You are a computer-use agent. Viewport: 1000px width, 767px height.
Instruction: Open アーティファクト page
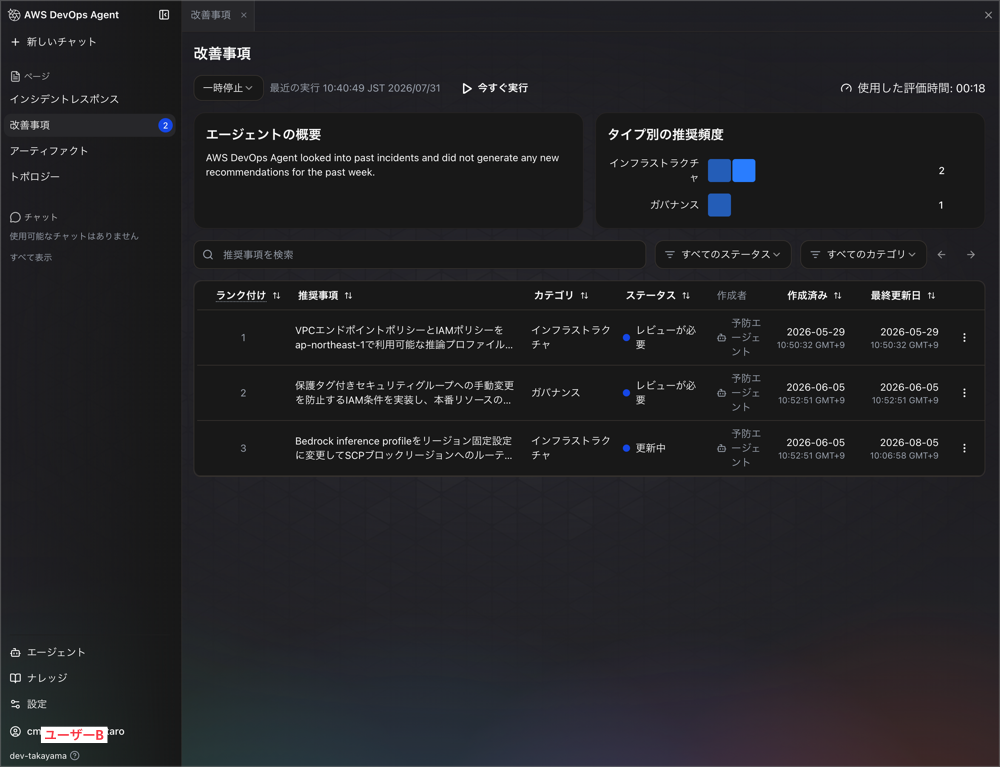(x=48, y=150)
